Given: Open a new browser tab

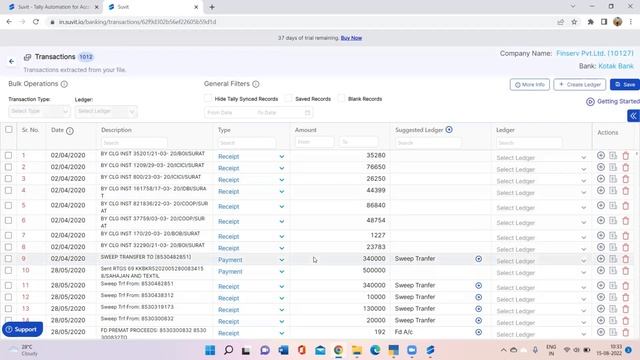Looking at the screenshot, I should pos(212,7).
